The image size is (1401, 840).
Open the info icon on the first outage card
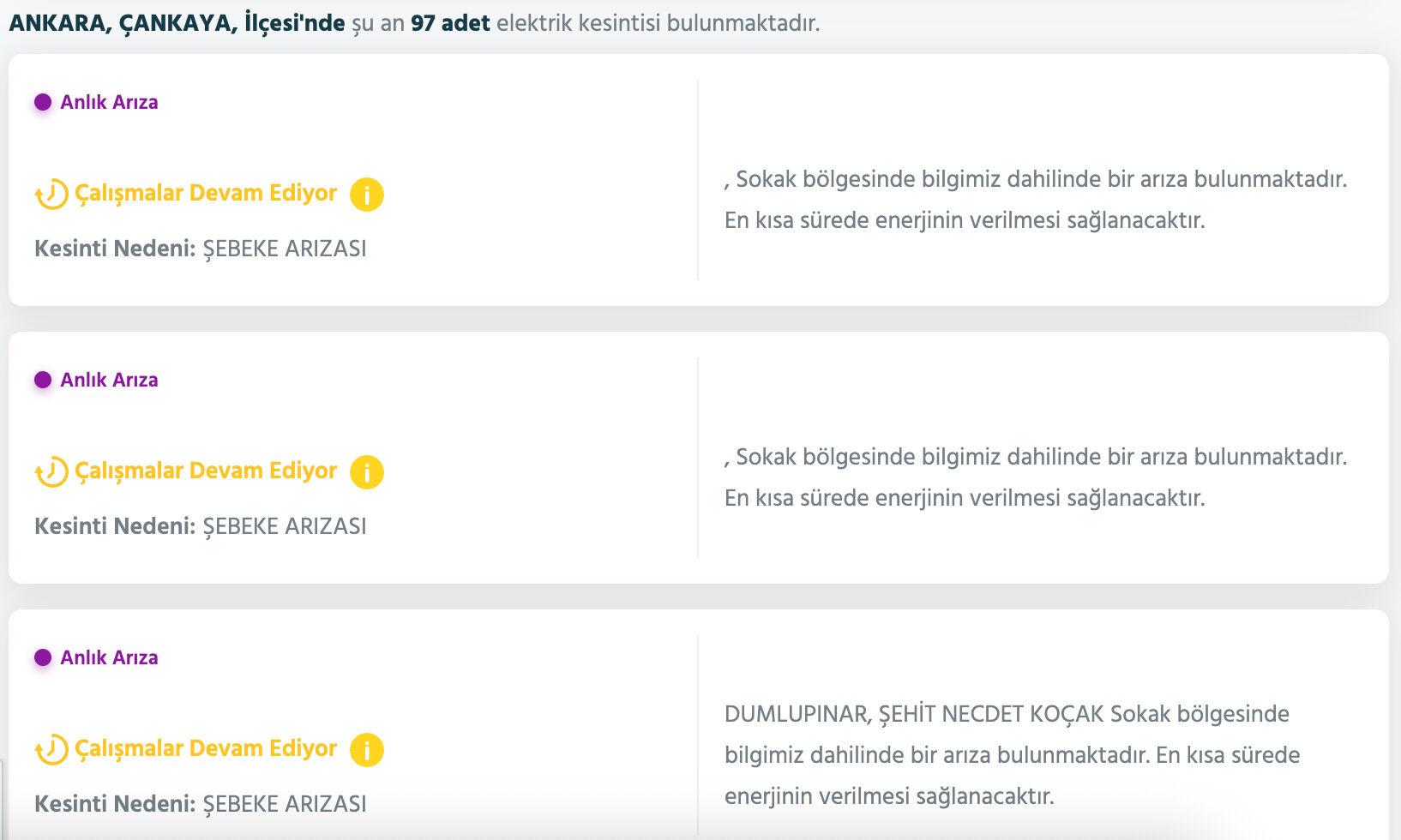(368, 194)
